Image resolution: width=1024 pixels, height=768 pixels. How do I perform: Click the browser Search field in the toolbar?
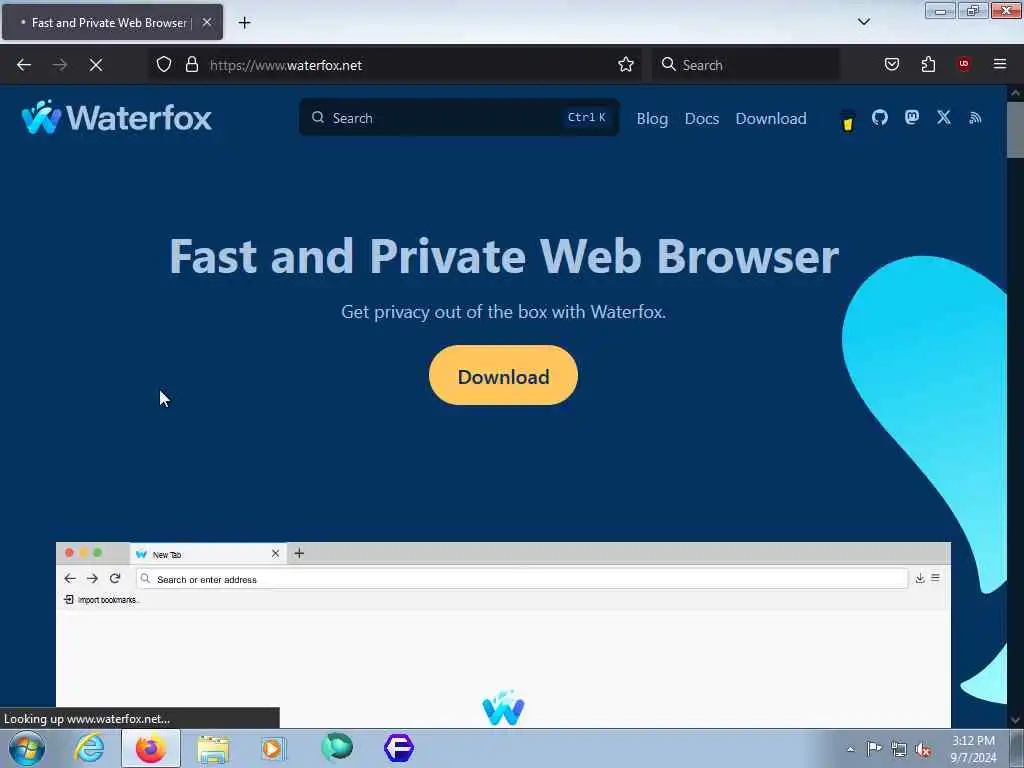pos(746,65)
